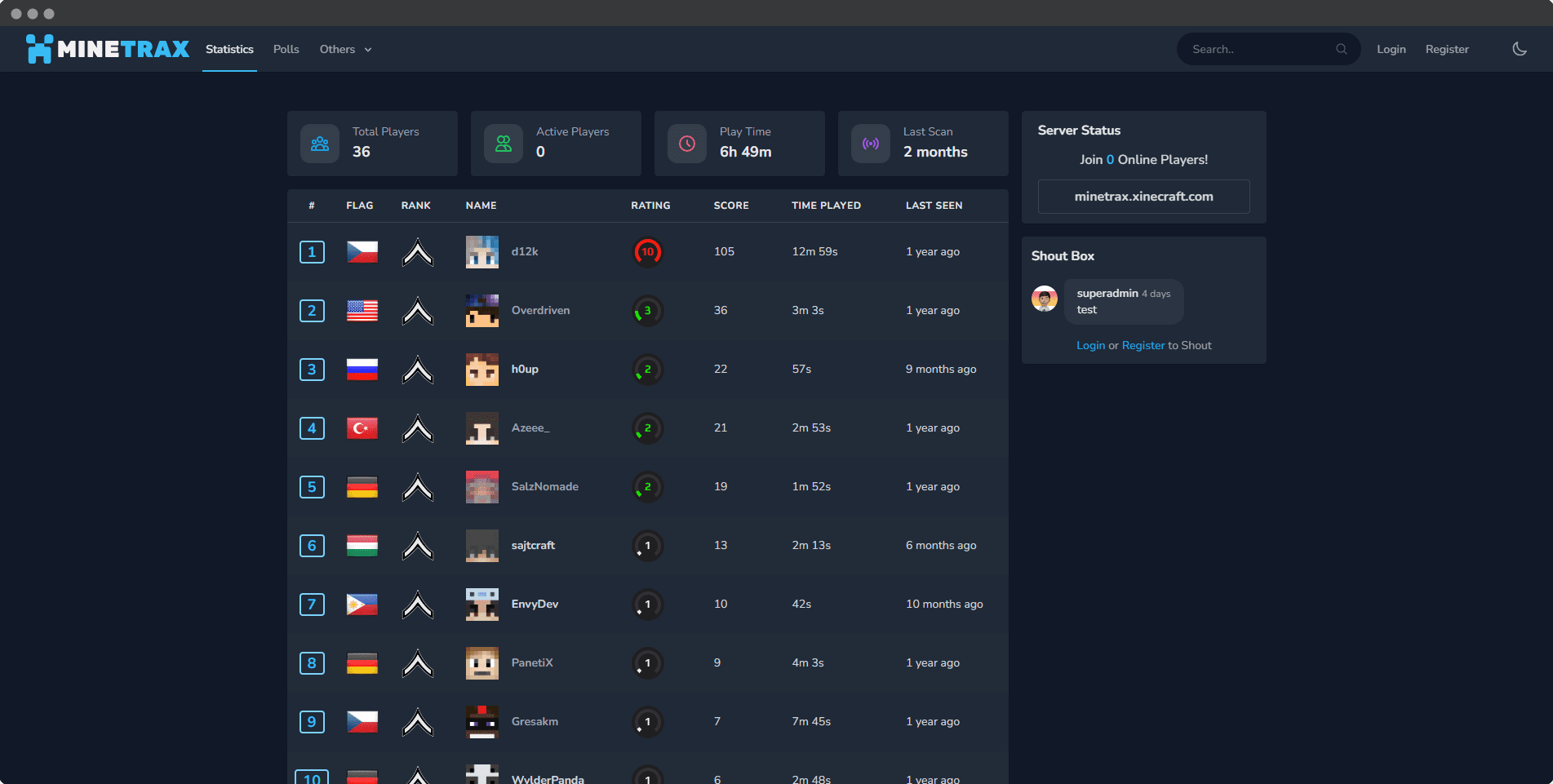Image resolution: width=1553 pixels, height=784 pixels.
Task: Open the Others dropdown menu
Action: point(346,49)
